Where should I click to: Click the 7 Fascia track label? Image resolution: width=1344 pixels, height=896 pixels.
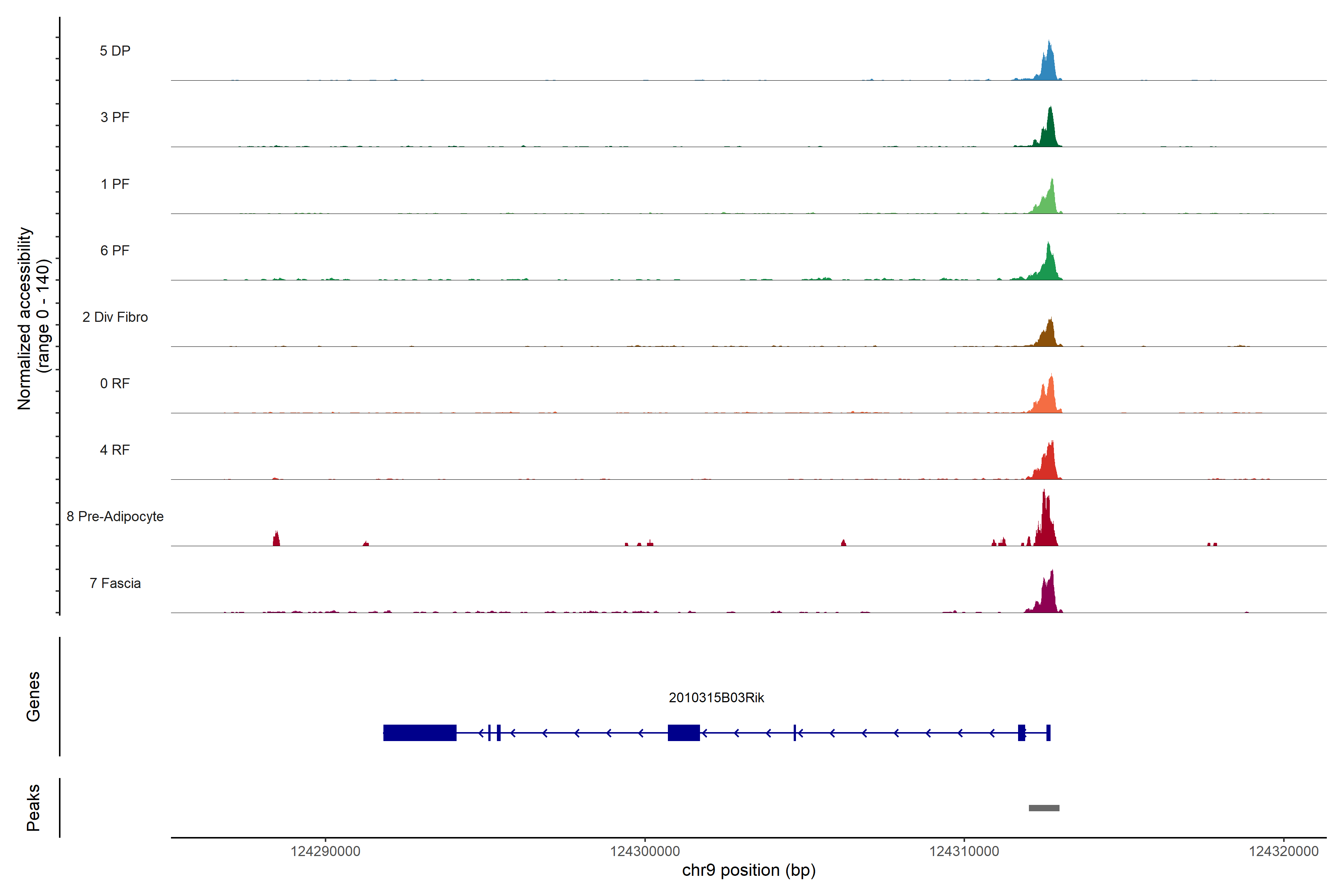[x=115, y=583]
